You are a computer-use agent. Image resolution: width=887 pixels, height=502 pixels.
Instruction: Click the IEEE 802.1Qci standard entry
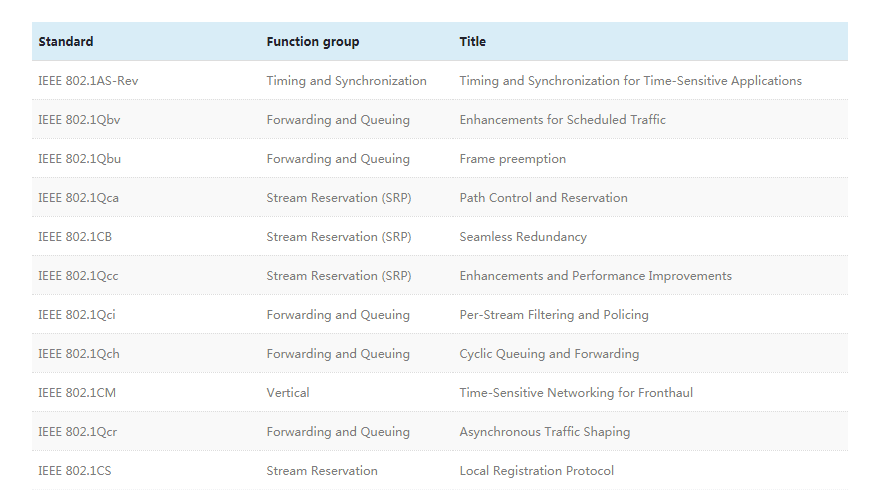pos(77,315)
